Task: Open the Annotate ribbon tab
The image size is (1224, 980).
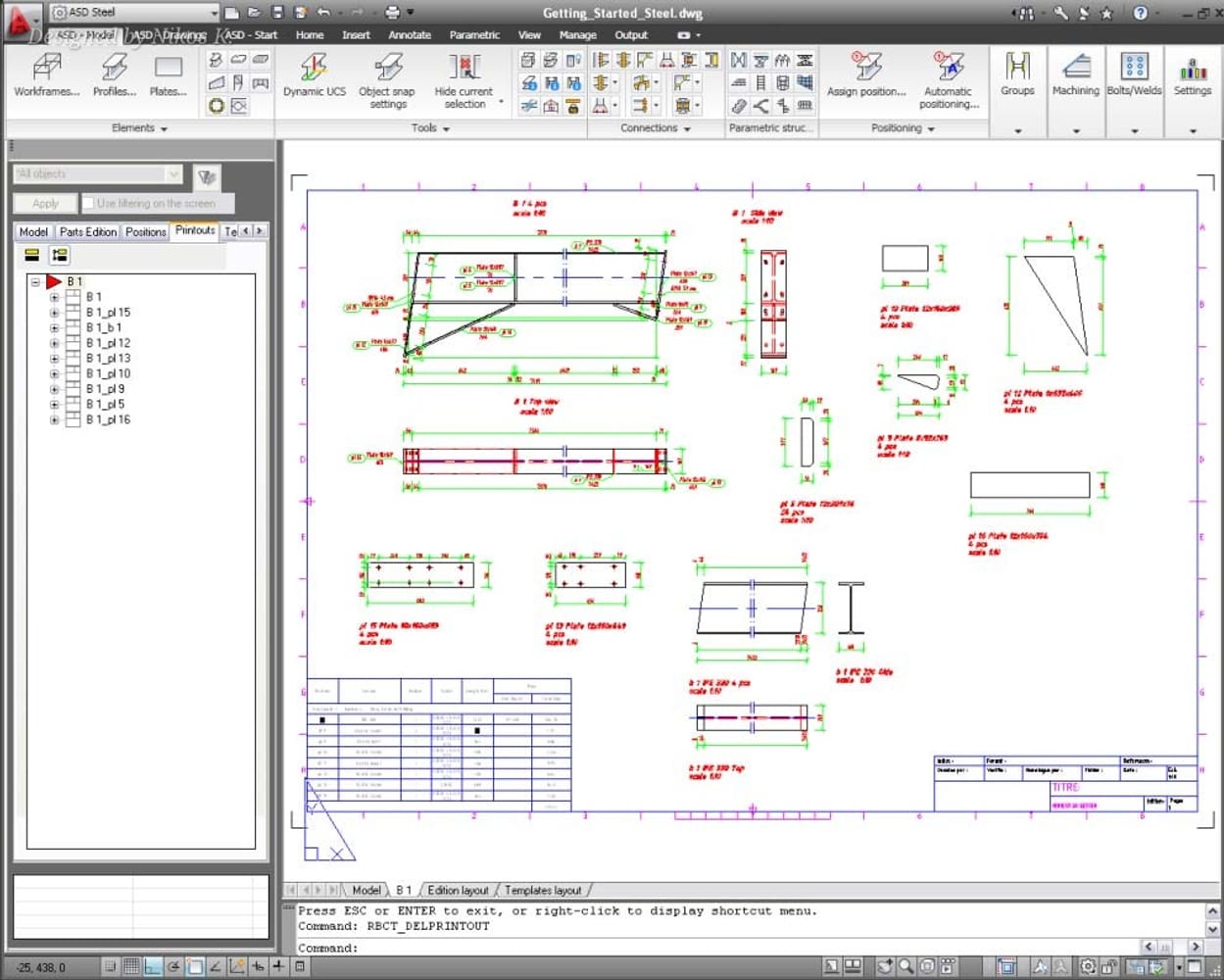Action: 410,35
